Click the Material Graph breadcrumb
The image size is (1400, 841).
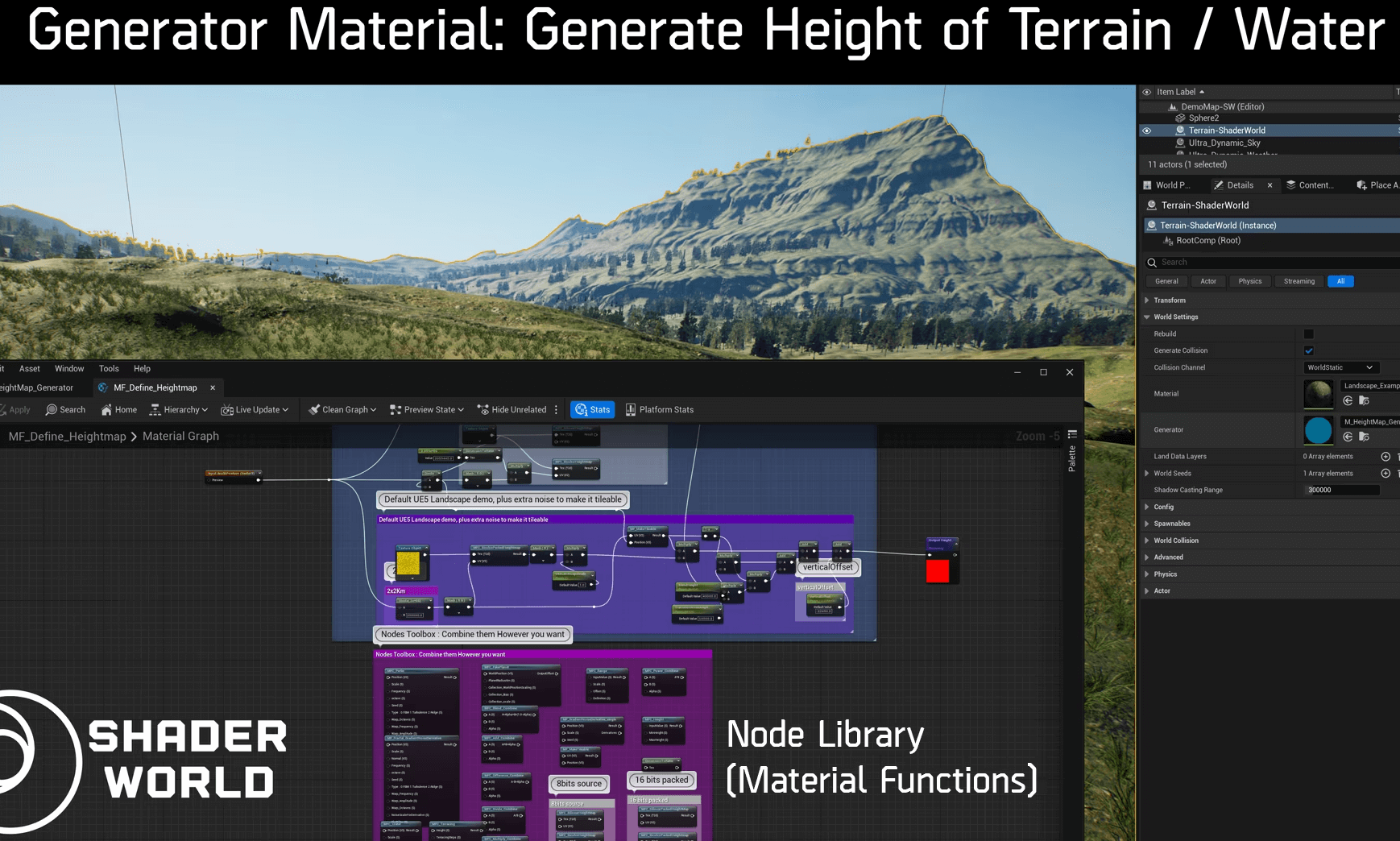click(x=180, y=436)
